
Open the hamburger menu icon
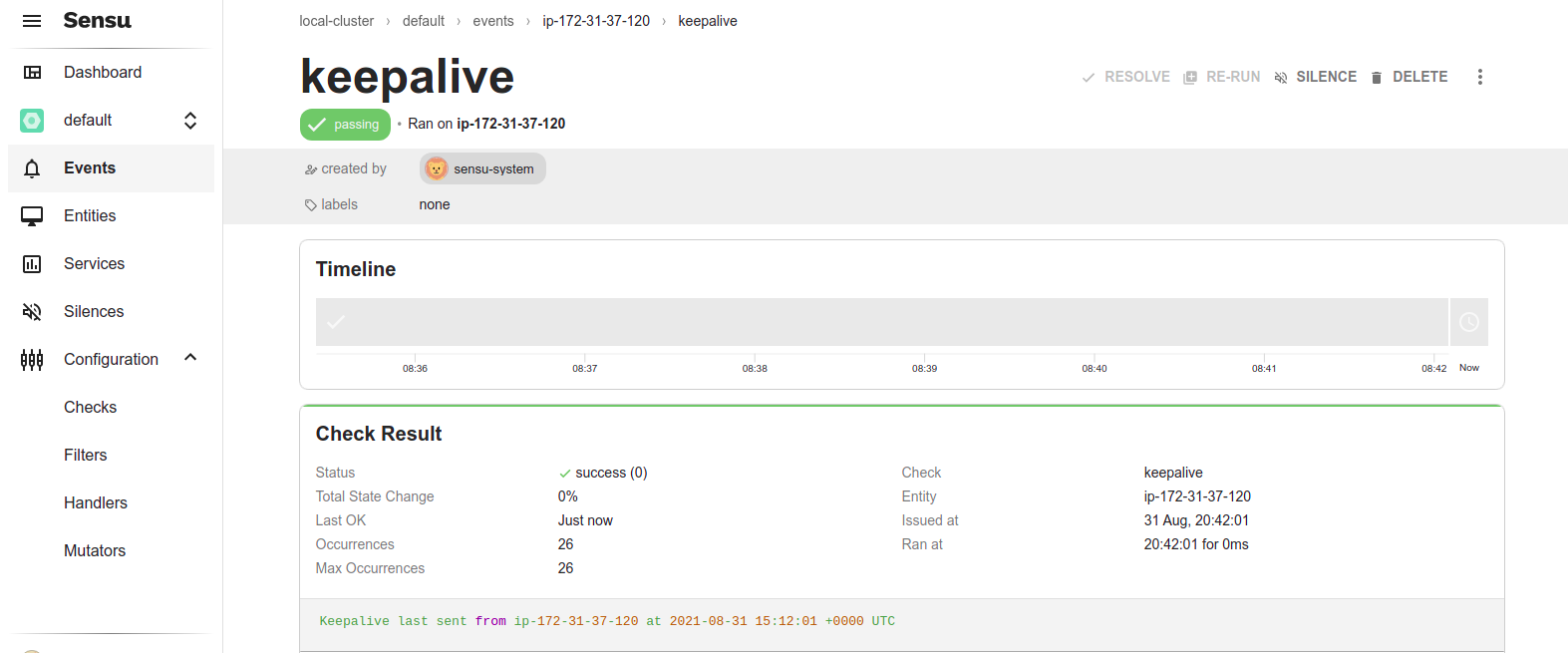tap(32, 21)
